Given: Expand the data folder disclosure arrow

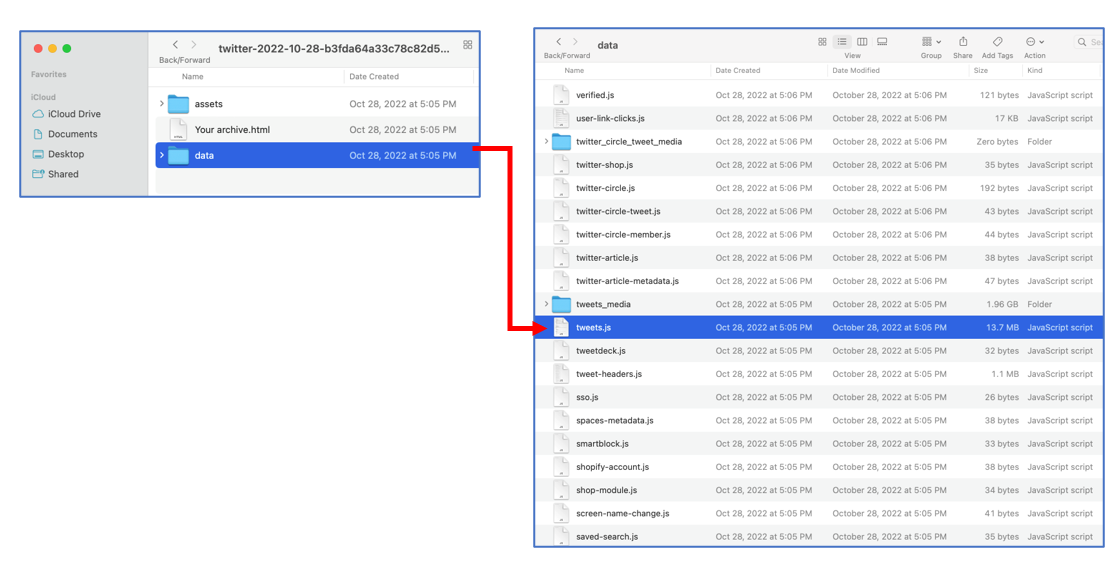Looking at the screenshot, I should (162, 155).
